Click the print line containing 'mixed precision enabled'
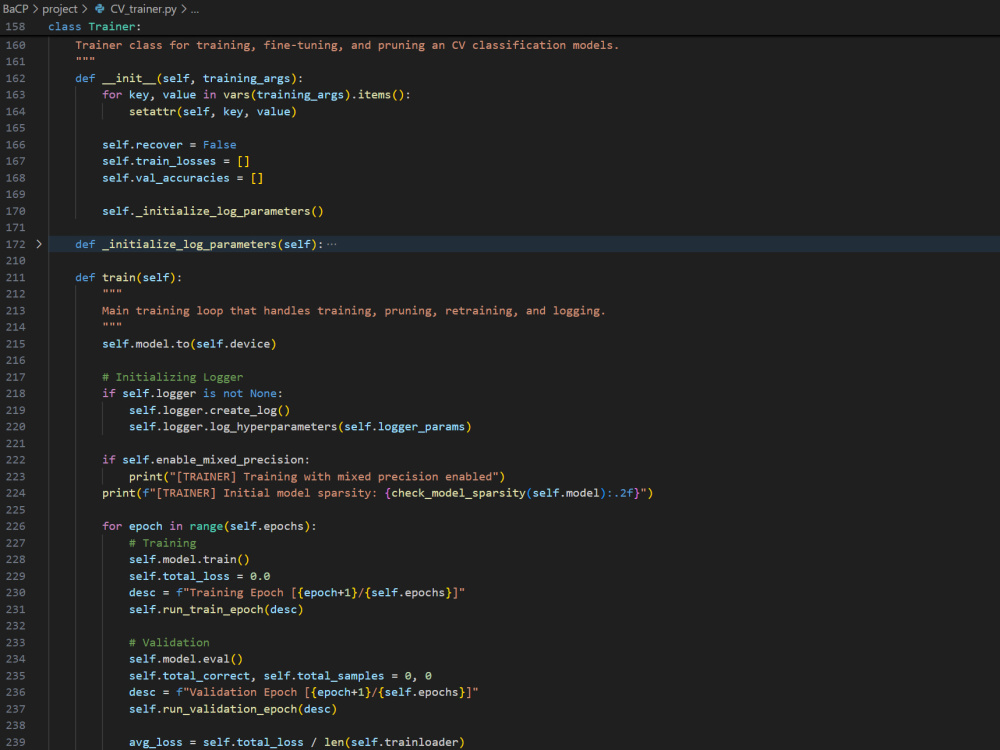The width and height of the screenshot is (1000, 750). (x=317, y=476)
